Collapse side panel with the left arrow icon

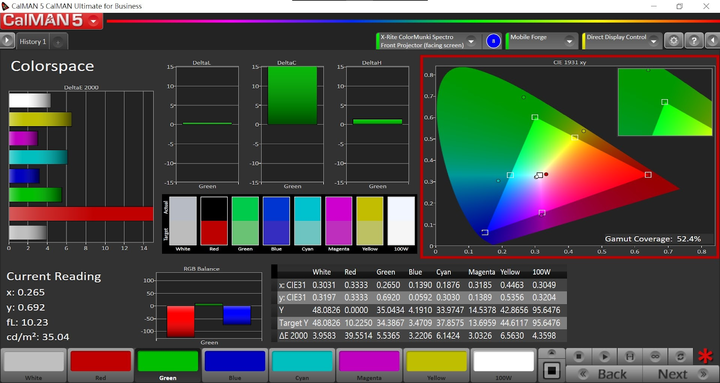tap(712, 41)
